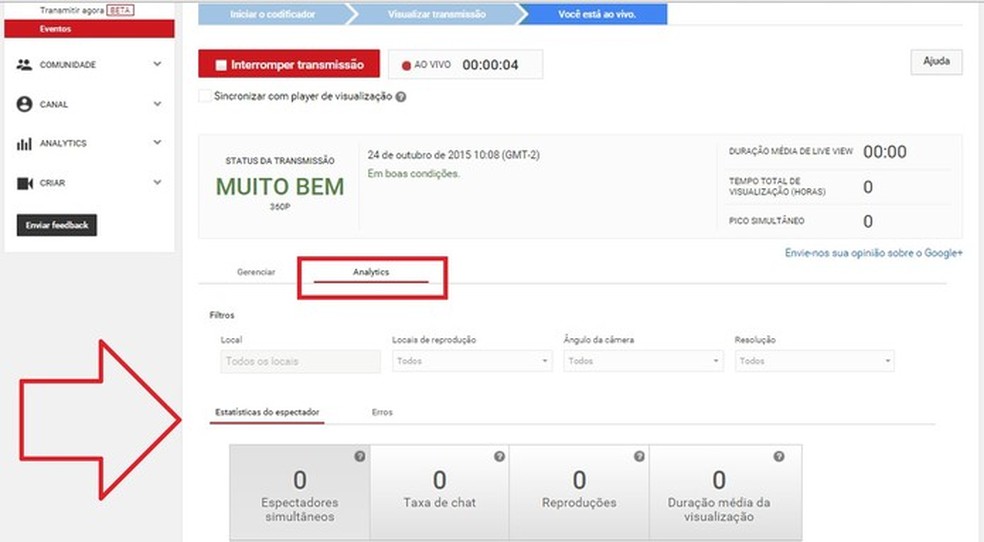The image size is (984, 542).
Task: Expand the Canal sidebar section
Action: [x=157, y=104]
